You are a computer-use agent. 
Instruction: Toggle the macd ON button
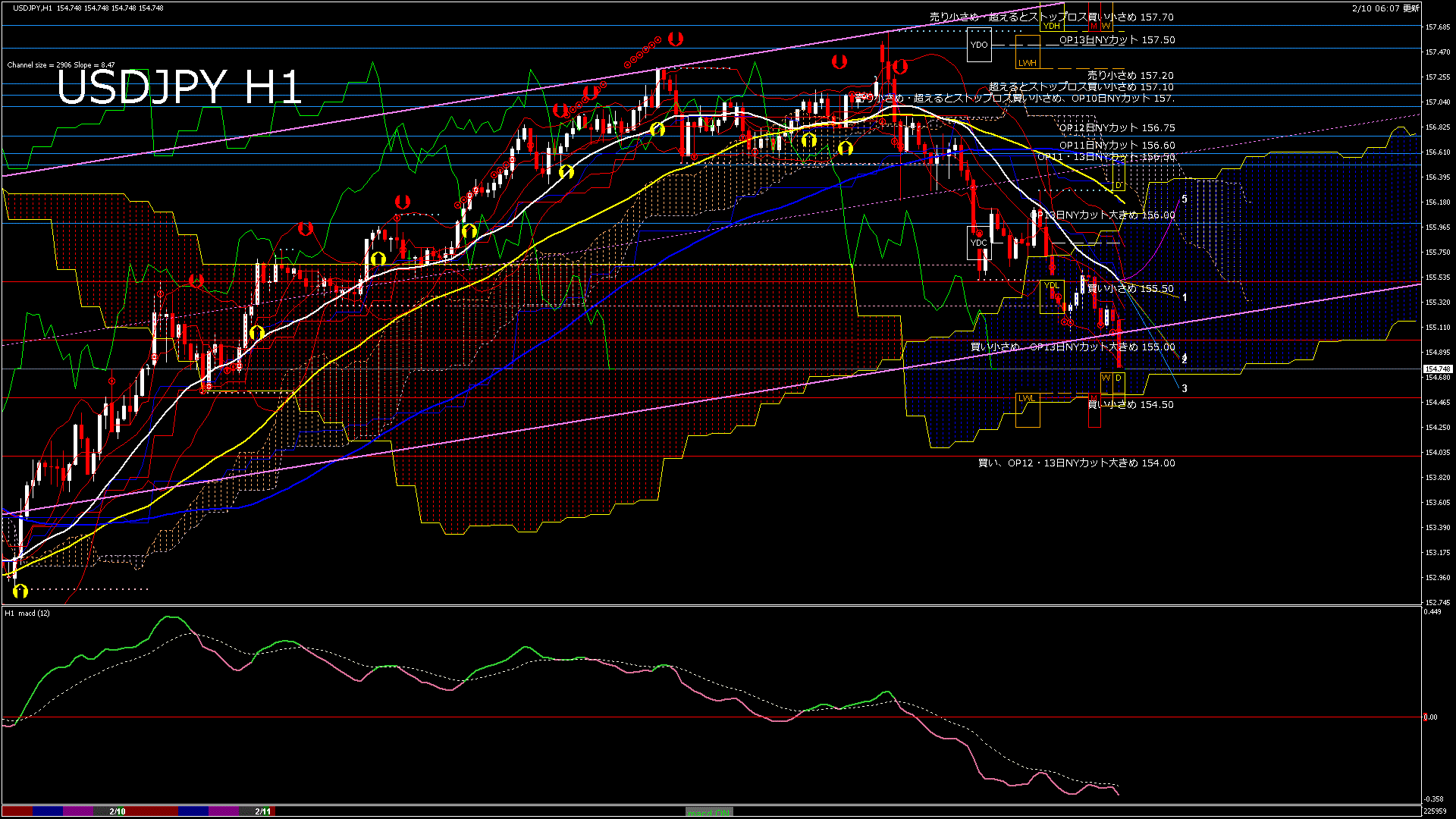pyautogui.click(x=709, y=812)
